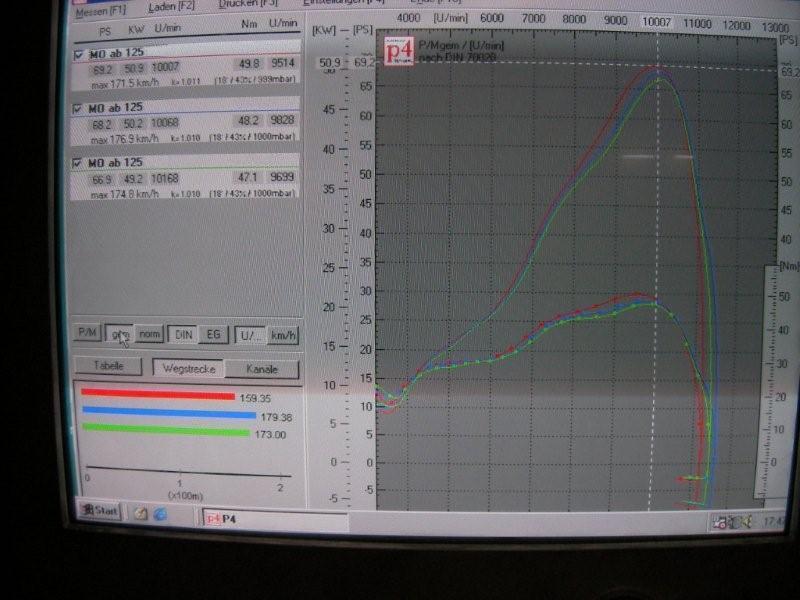Viewport: 800px width, 600px height.
Task: Toggle the third MO ab 125 checkbox
Action: point(79,162)
